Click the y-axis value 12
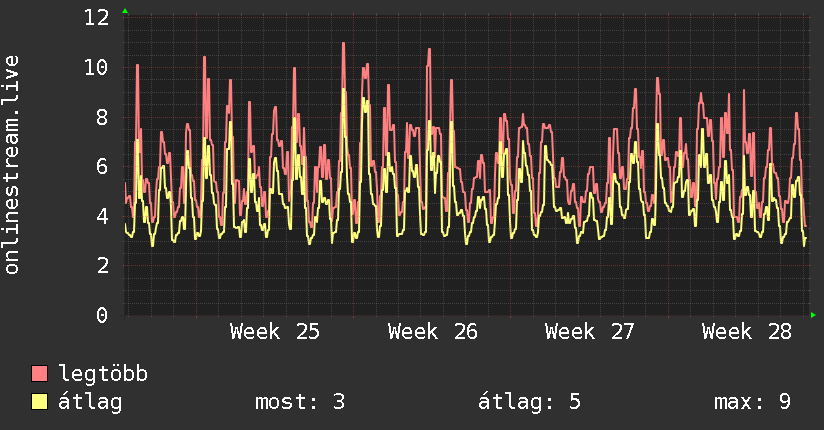 click(96, 18)
